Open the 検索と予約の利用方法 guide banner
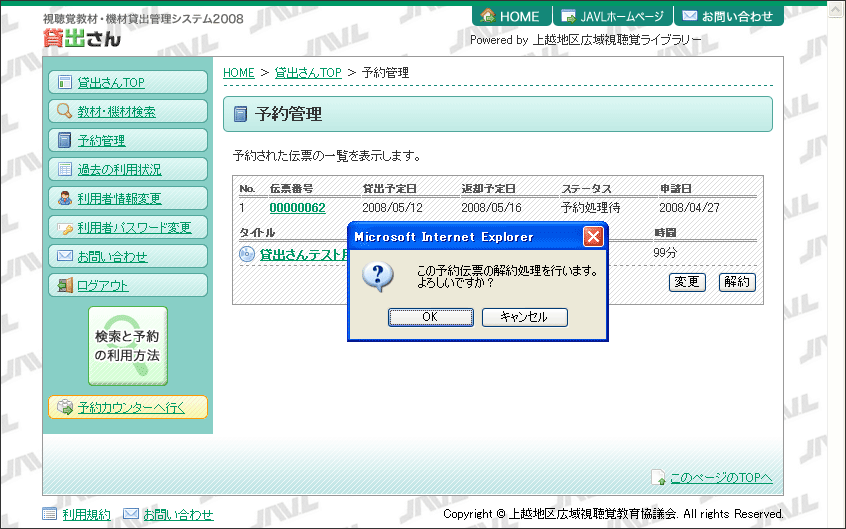Image resolution: width=846 pixels, height=529 pixels. click(x=127, y=346)
